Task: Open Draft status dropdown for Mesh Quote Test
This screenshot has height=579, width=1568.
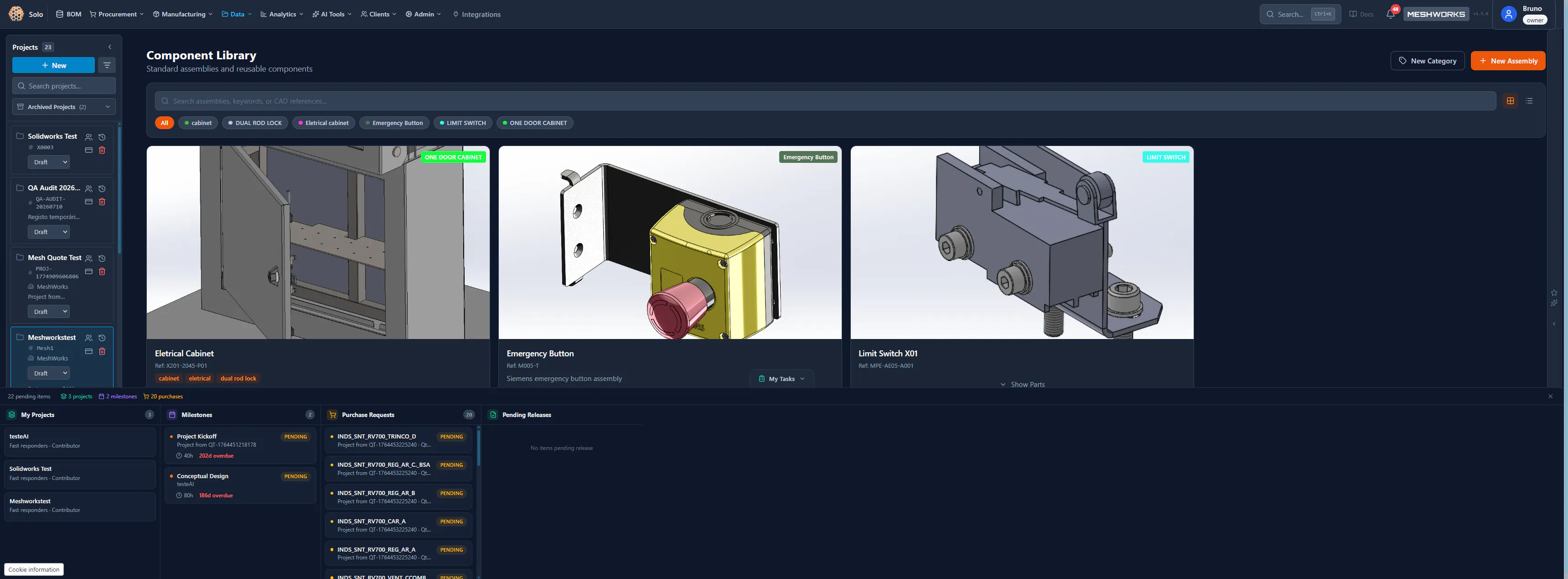Action: (x=49, y=312)
